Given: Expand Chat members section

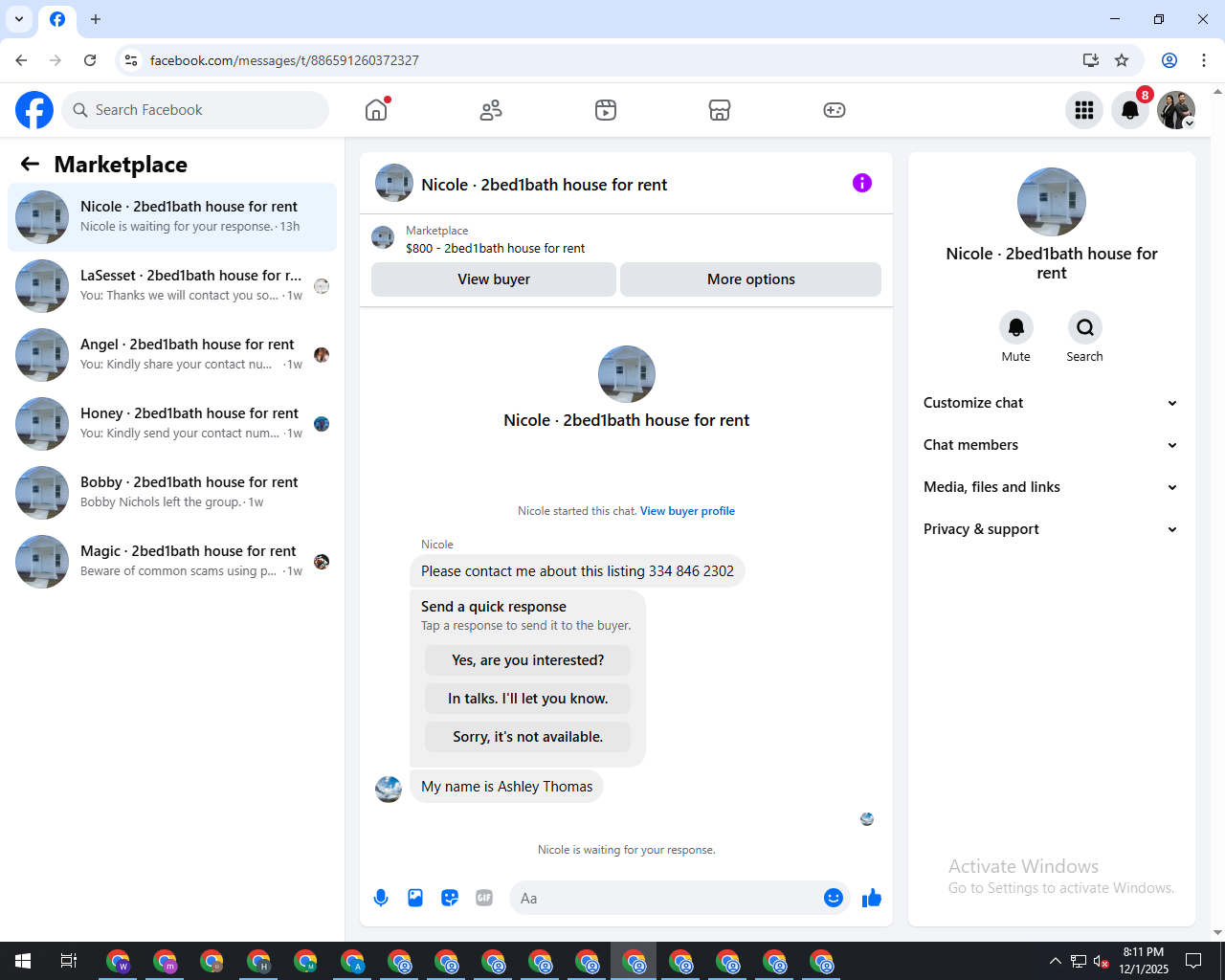Looking at the screenshot, I should 1051,445.
